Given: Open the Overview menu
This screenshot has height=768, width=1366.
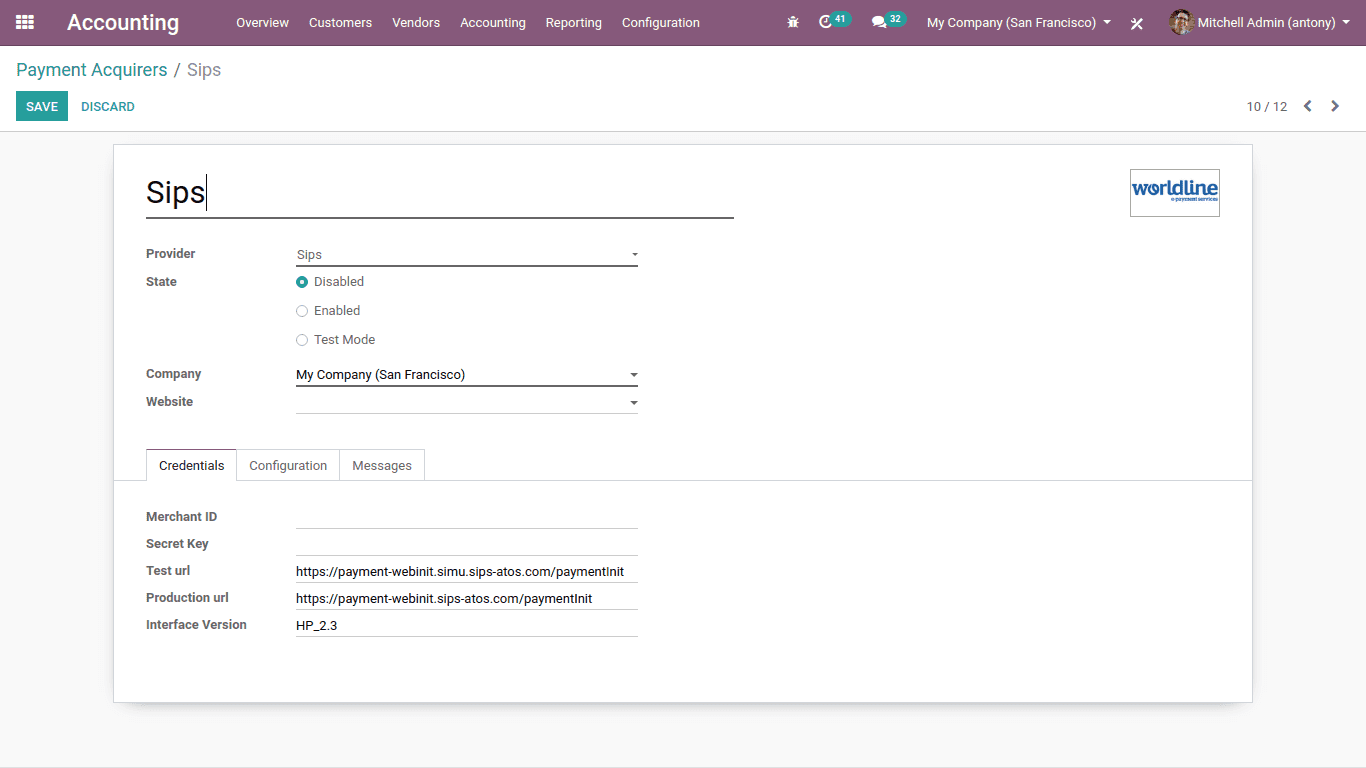Looking at the screenshot, I should (263, 22).
